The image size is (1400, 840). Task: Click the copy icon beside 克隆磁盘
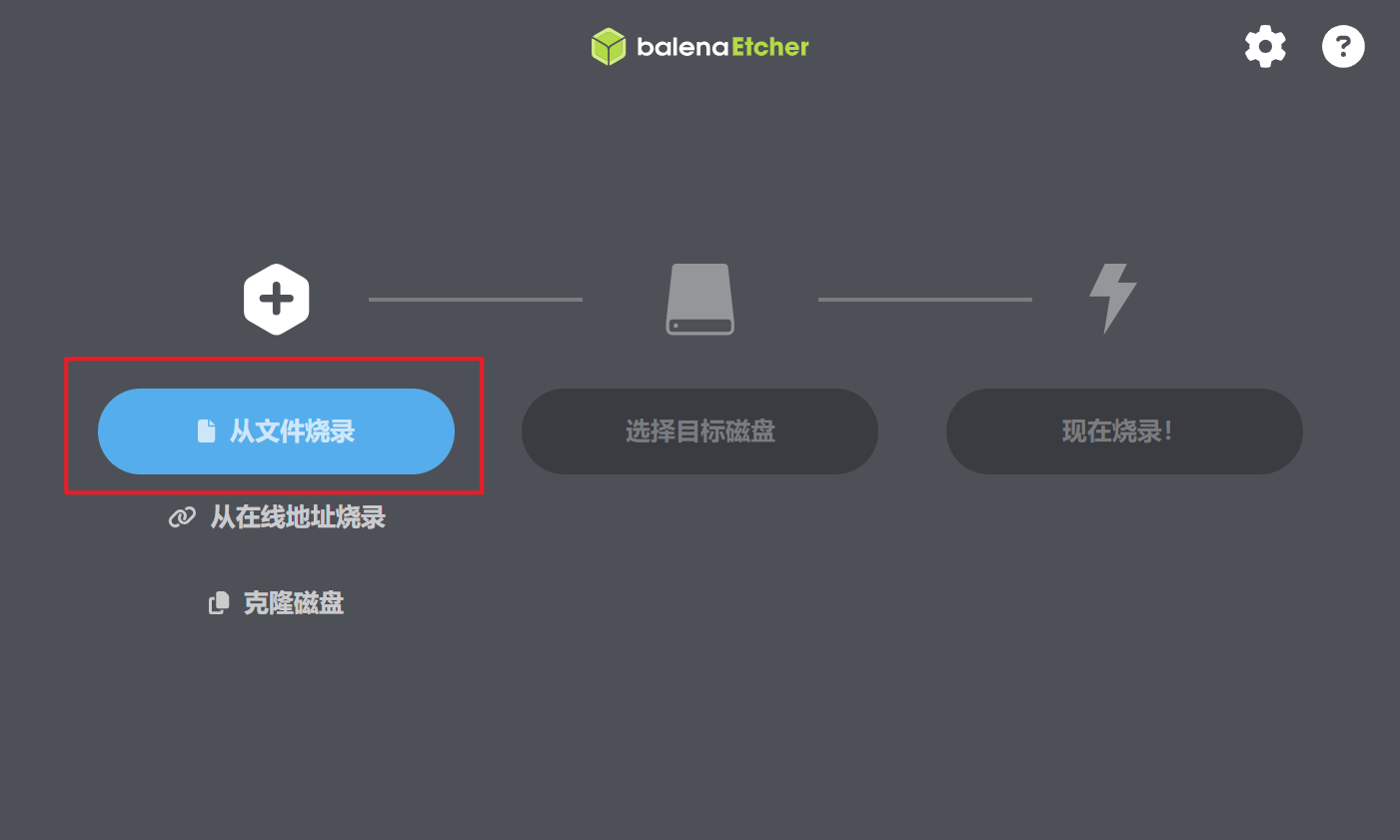pos(218,603)
